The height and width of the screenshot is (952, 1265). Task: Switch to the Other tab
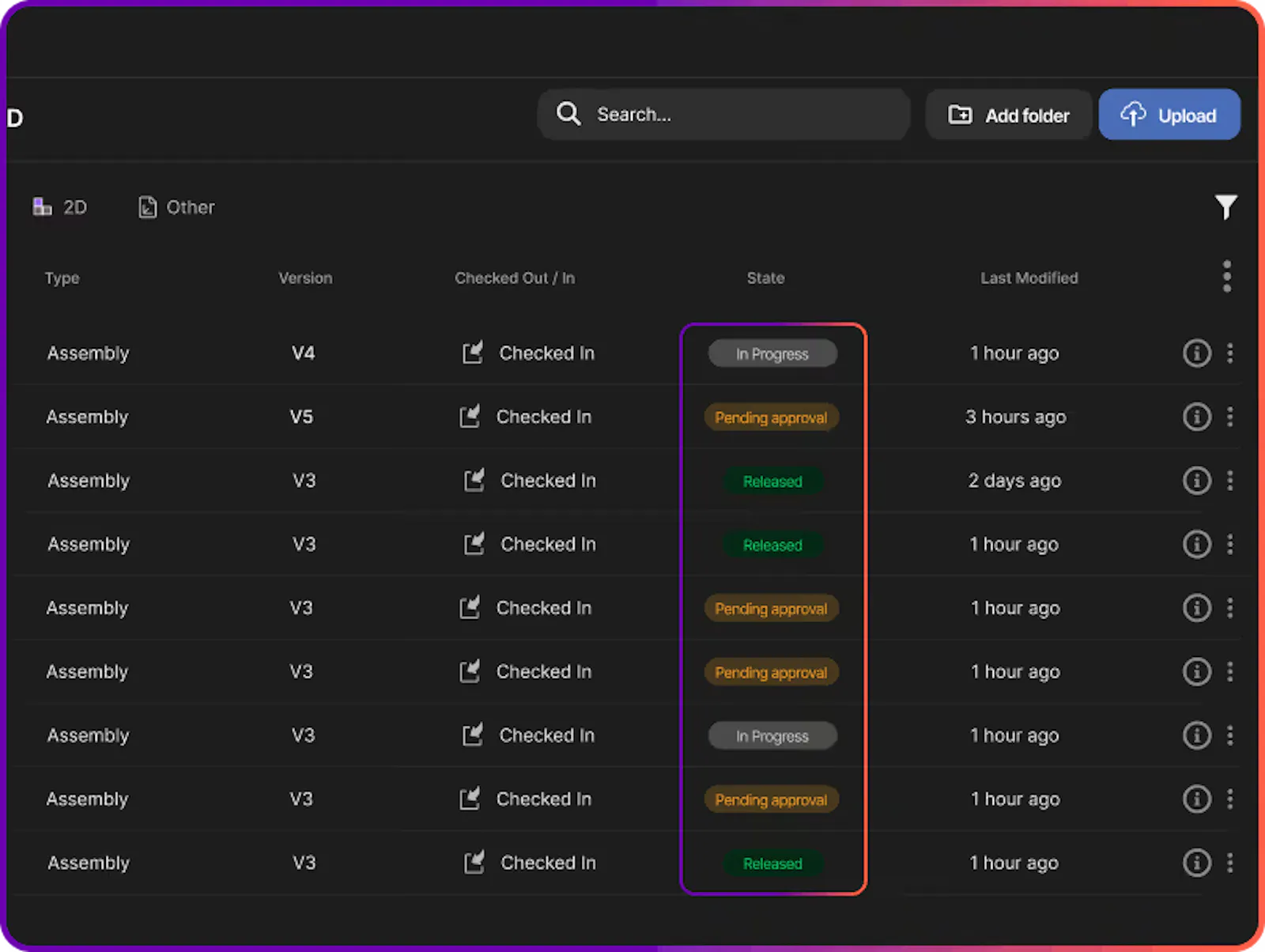click(x=176, y=207)
